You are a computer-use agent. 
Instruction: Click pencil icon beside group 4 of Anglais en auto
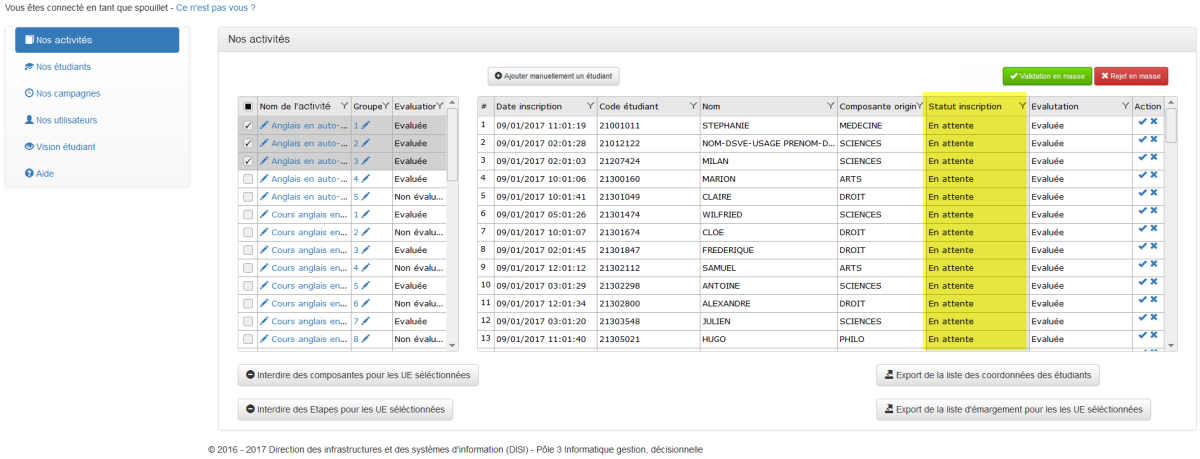(x=366, y=179)
